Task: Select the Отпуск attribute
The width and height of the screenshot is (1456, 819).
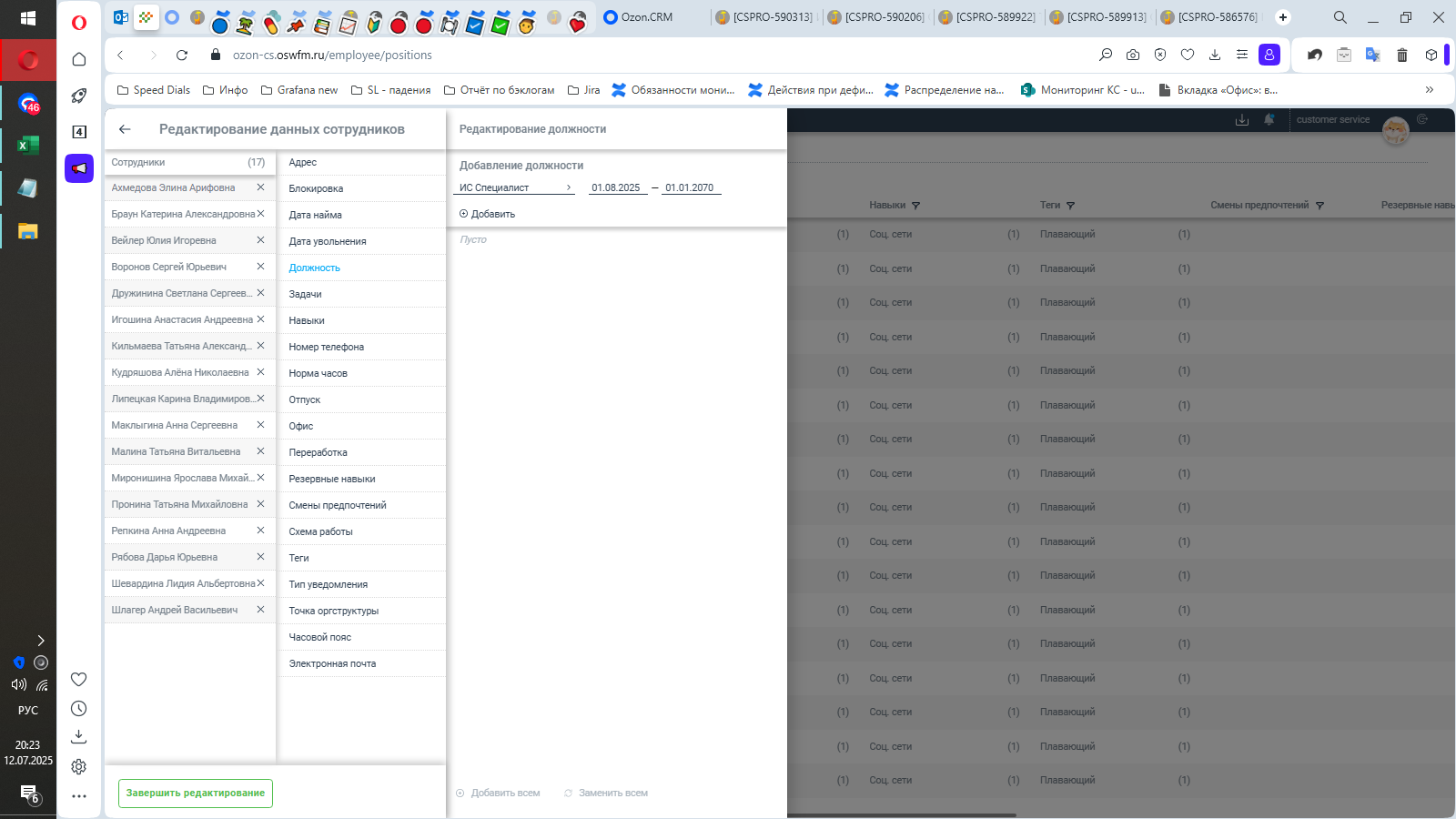Action: (x=361, y=399)
